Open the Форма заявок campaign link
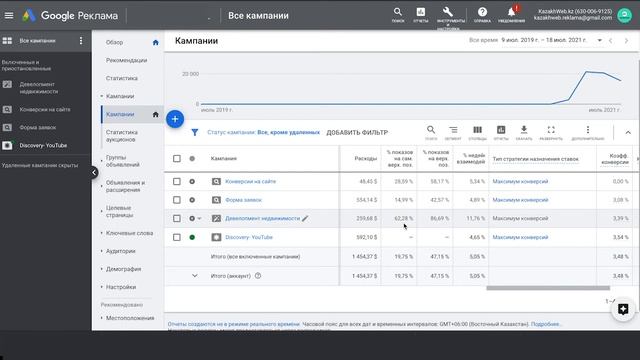The width and height of the screenshot is (640, 360). pyautogui.click(x=244, y=200)
